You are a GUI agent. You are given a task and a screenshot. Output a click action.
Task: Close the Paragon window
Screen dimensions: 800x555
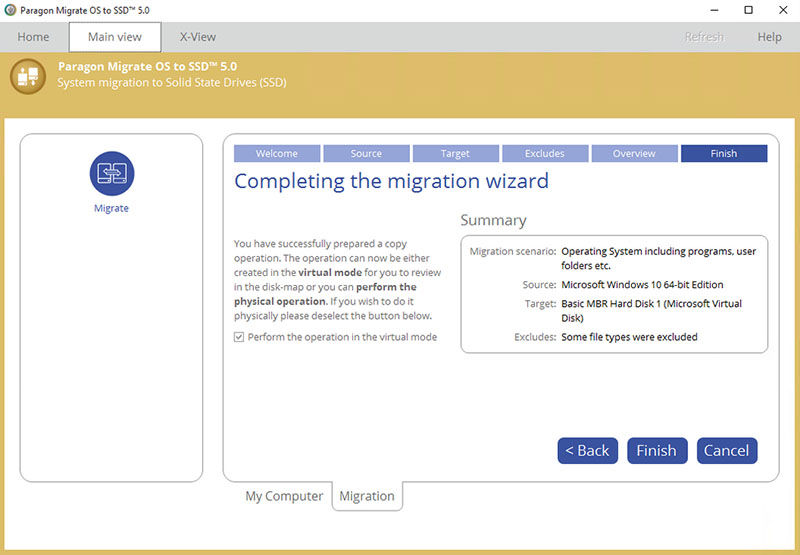783,10
